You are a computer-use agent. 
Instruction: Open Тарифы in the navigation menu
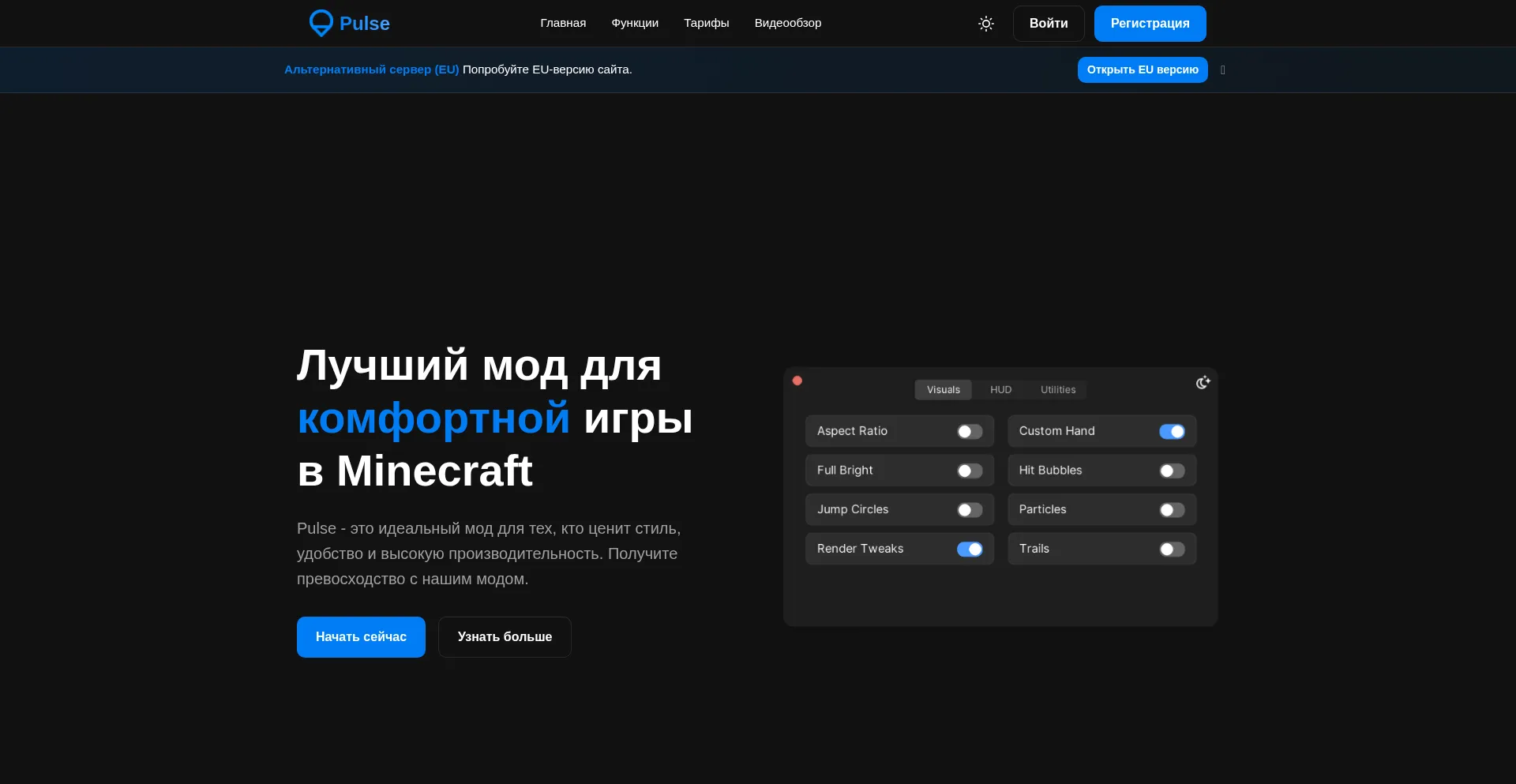(x=706, y=23)
